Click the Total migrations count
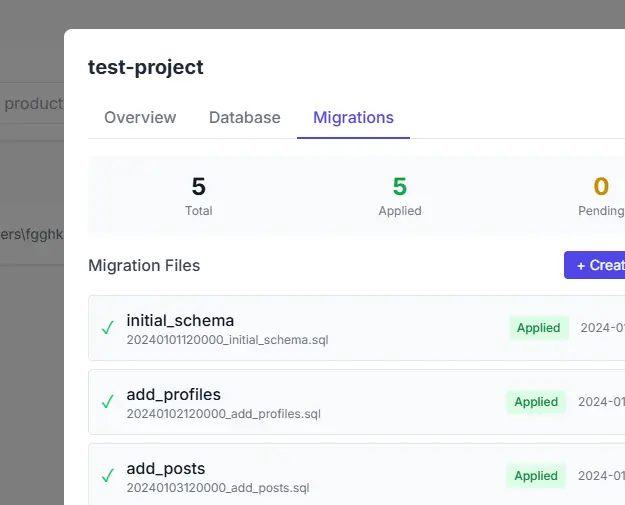 pos(199,187)
